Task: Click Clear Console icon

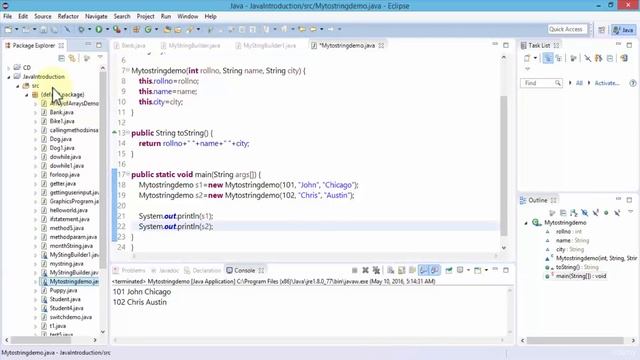Action: click(x=391, y=270)
